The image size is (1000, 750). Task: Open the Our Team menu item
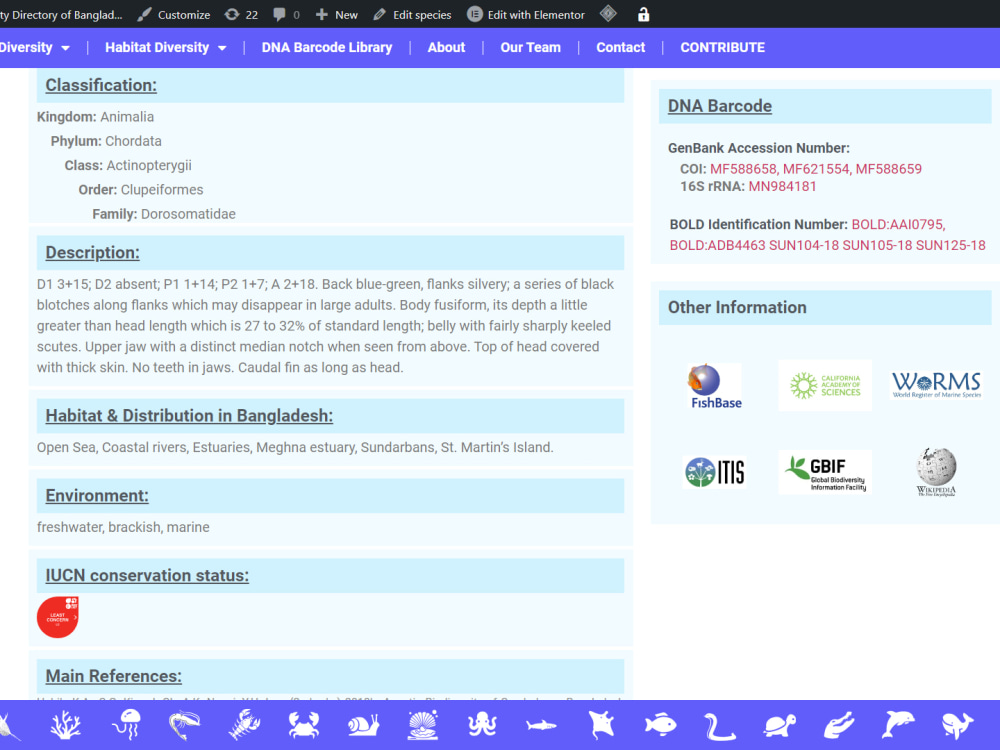[531, 47]
